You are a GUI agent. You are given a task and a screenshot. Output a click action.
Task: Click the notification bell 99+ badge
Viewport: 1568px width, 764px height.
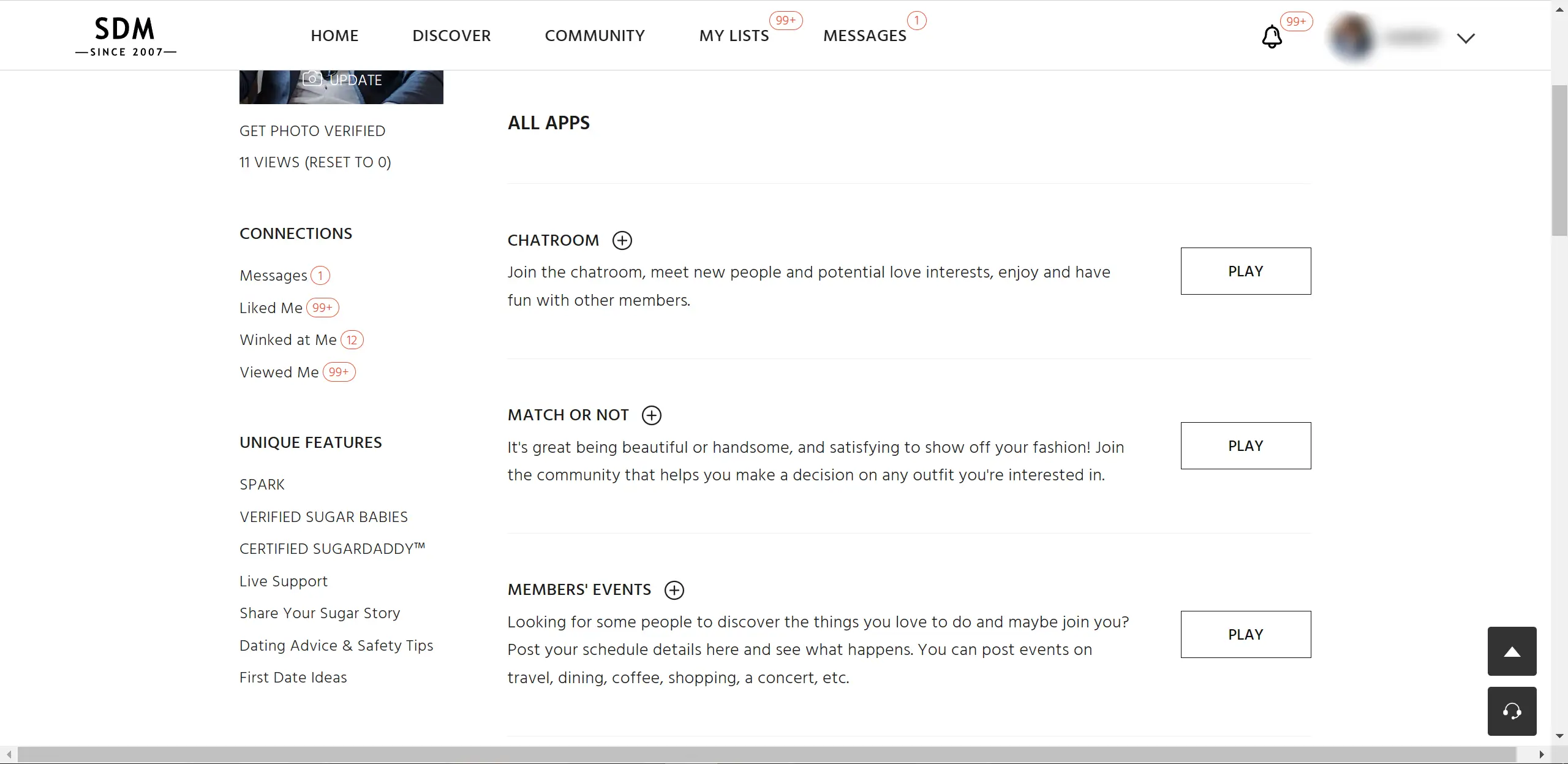pyautogui.click(x=1296, y=21)
